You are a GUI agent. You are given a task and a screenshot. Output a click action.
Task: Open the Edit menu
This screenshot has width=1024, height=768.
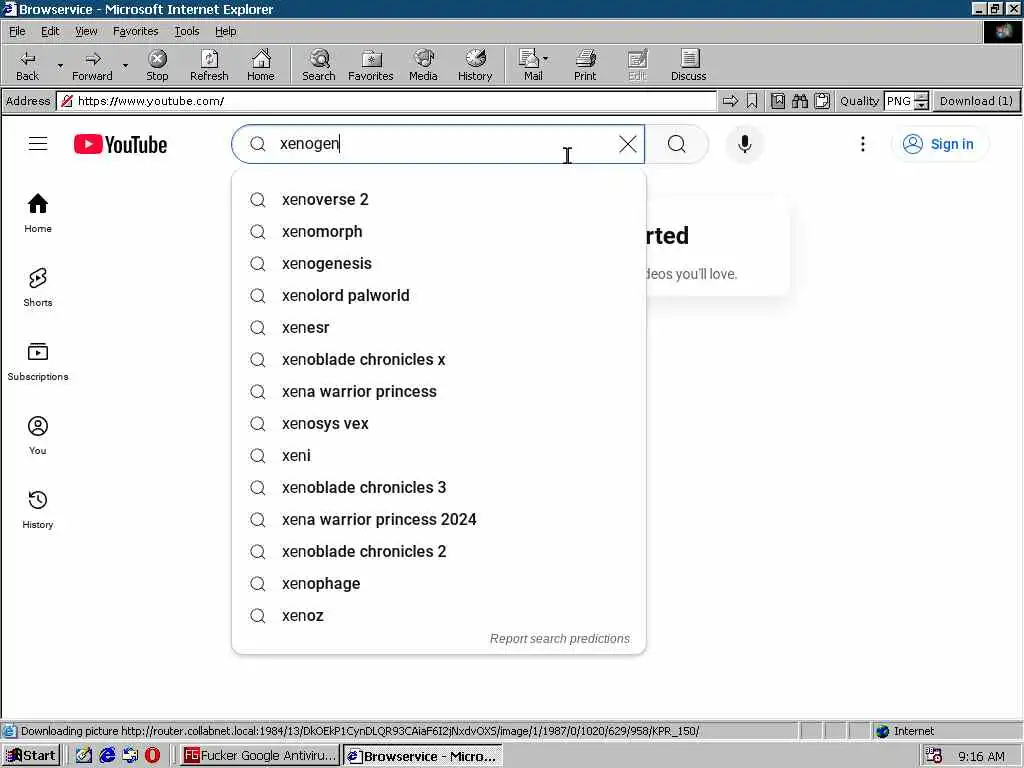pyautogui.click(x=50, y=31)
